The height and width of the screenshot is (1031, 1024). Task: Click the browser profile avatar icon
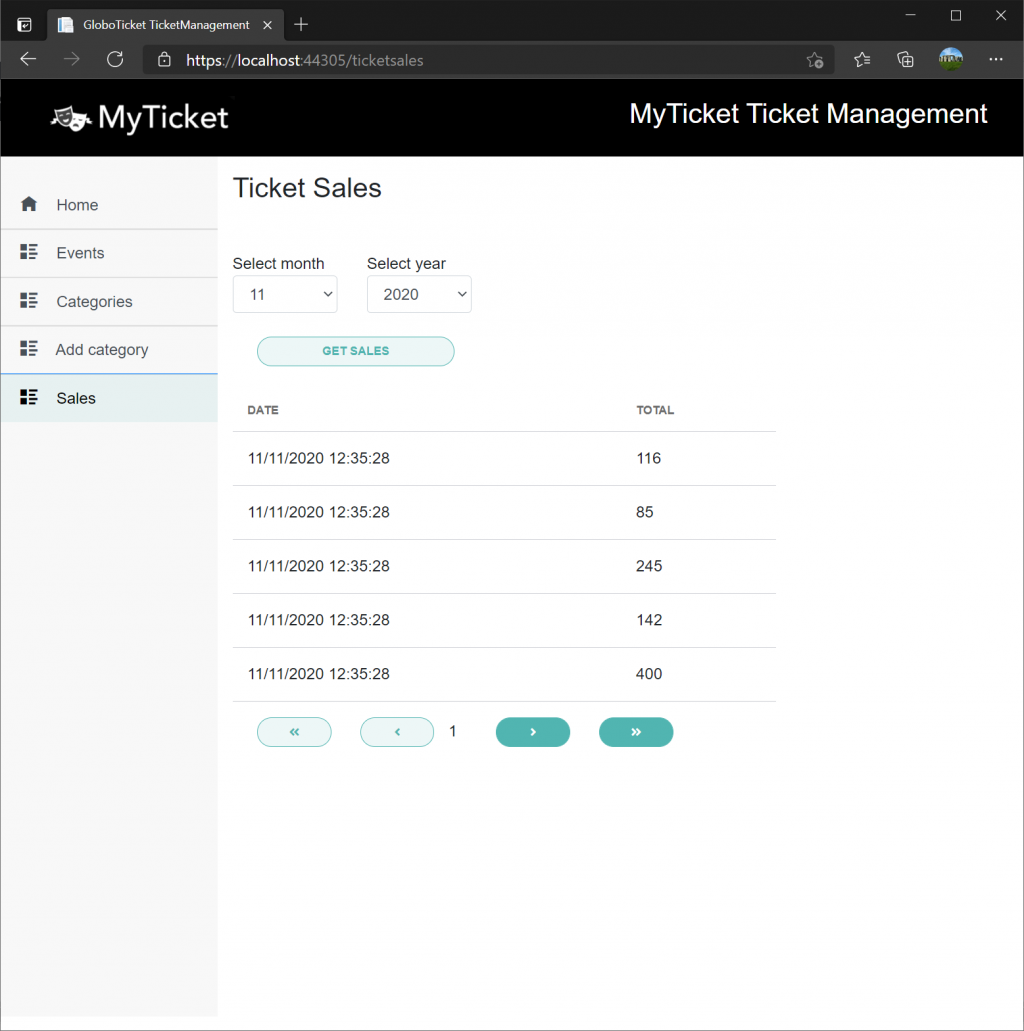coord(950,59)
